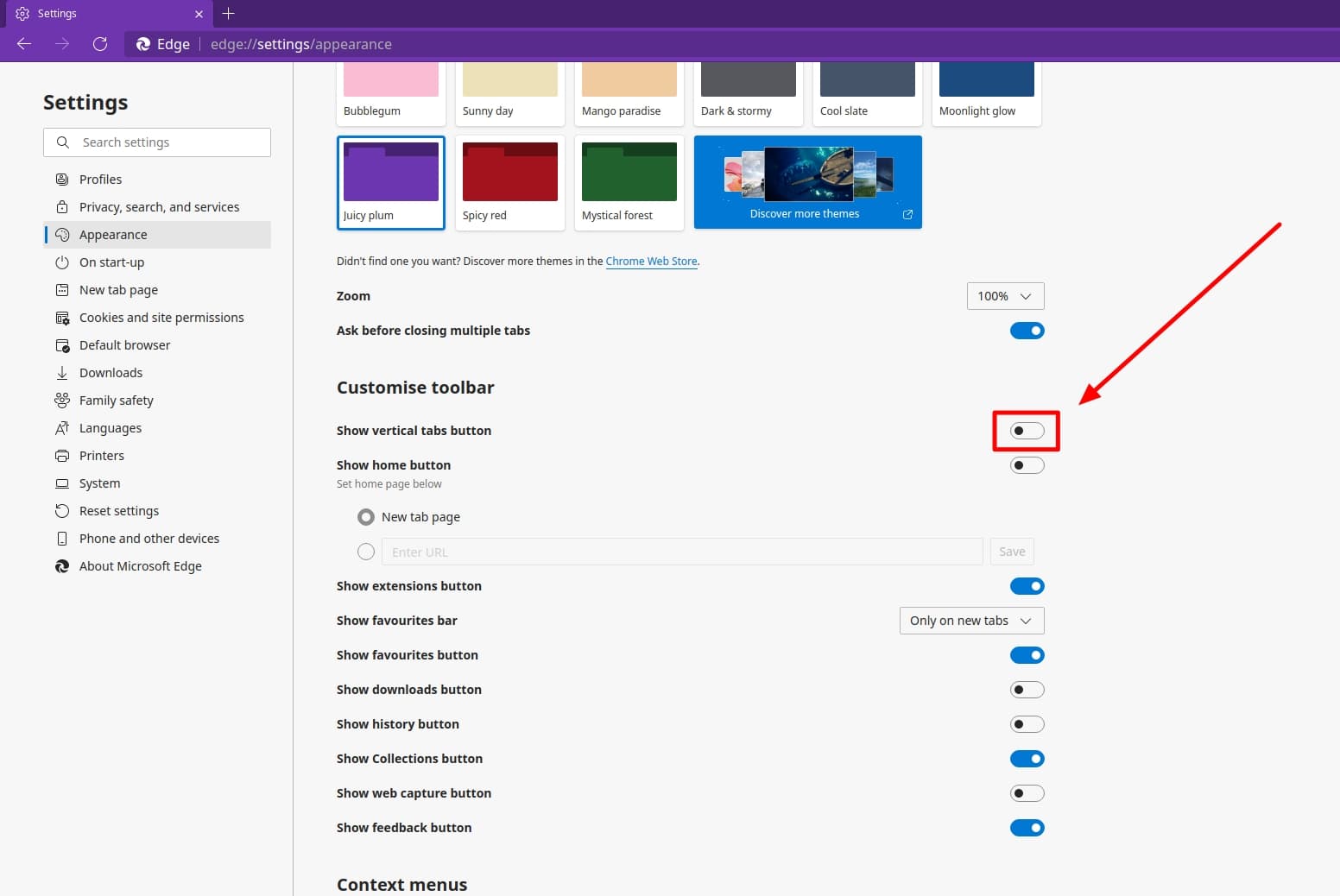
Task: Open the Profiles settings section
Action: tap(100, 179)
